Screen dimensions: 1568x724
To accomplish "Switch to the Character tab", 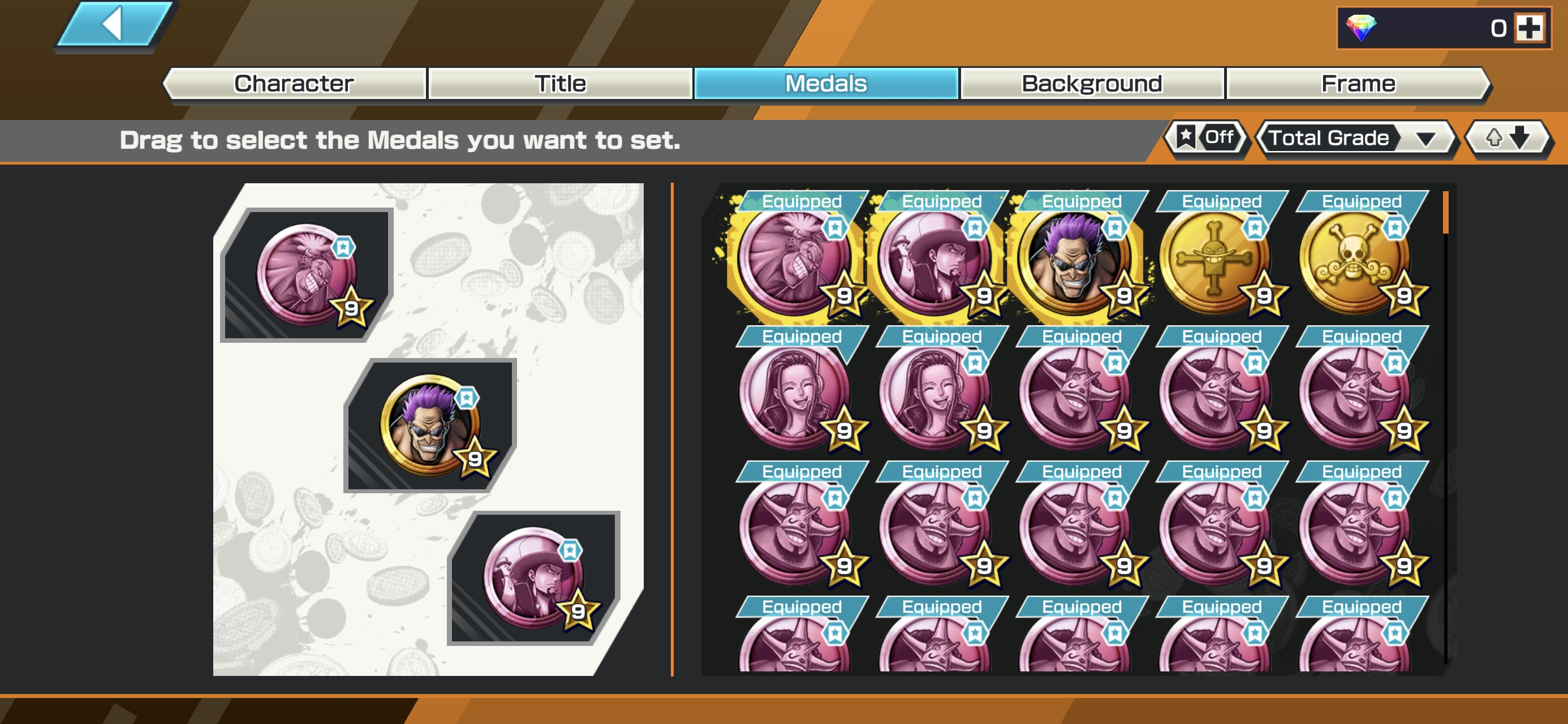I will (294, 83).
